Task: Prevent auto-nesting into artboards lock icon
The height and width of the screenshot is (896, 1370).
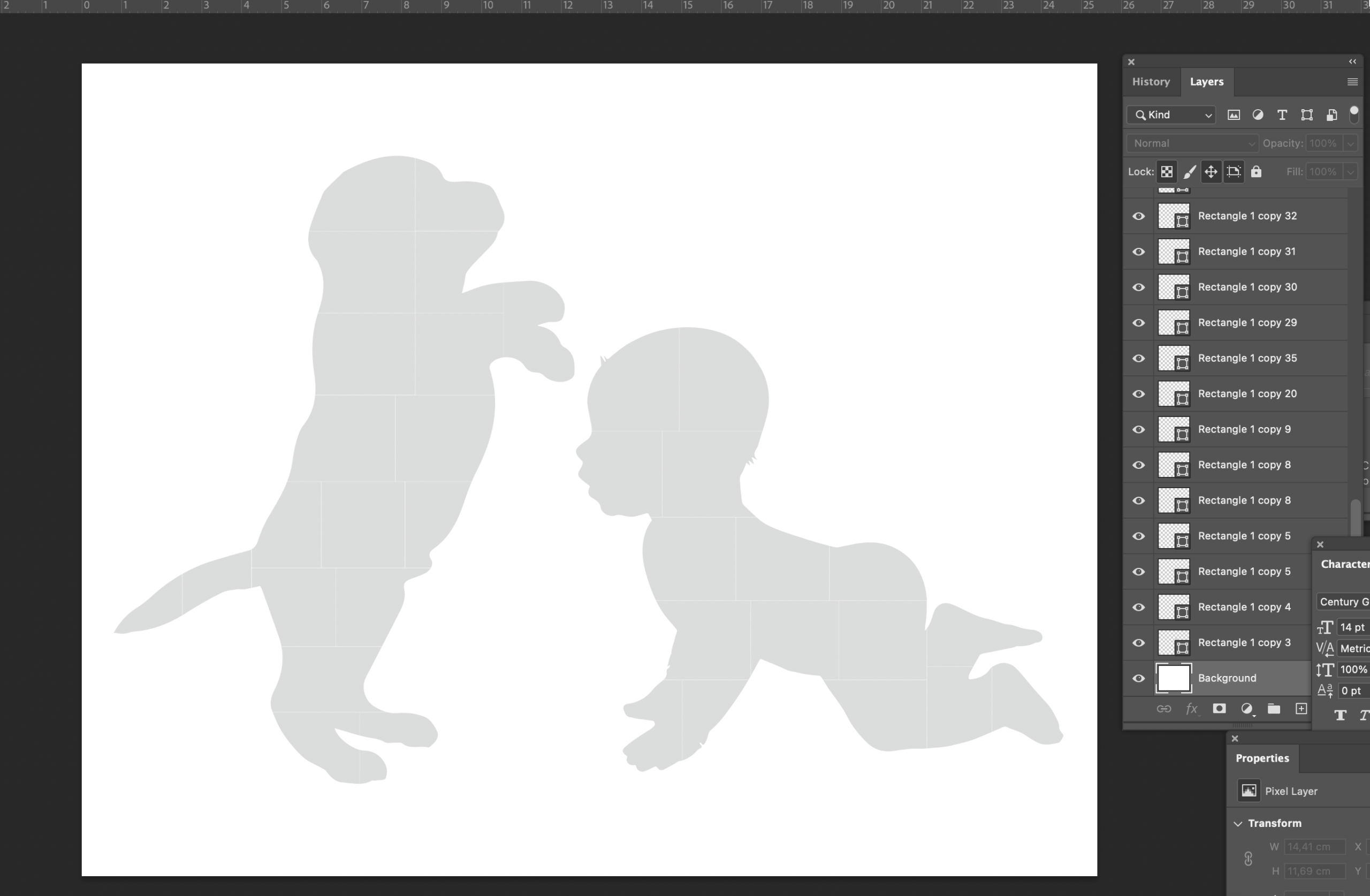Action: click(1234, 172)
